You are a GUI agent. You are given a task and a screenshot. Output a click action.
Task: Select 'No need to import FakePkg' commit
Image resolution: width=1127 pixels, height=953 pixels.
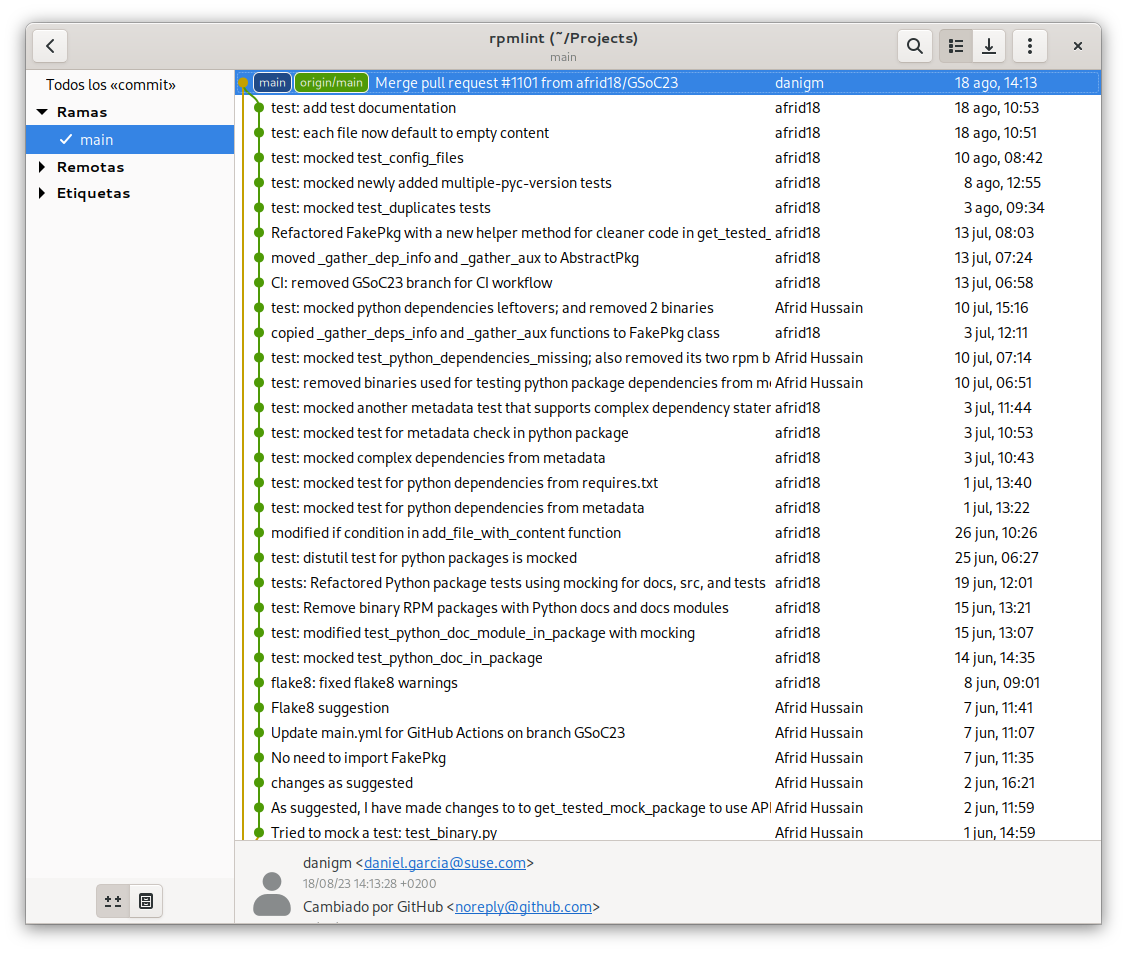point(668,758)
